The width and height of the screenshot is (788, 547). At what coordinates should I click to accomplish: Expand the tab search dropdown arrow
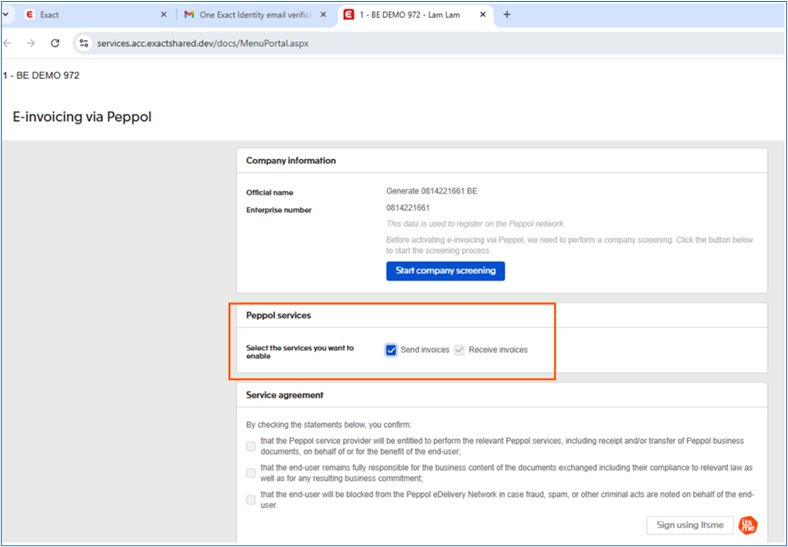click(x=7, y=15)
